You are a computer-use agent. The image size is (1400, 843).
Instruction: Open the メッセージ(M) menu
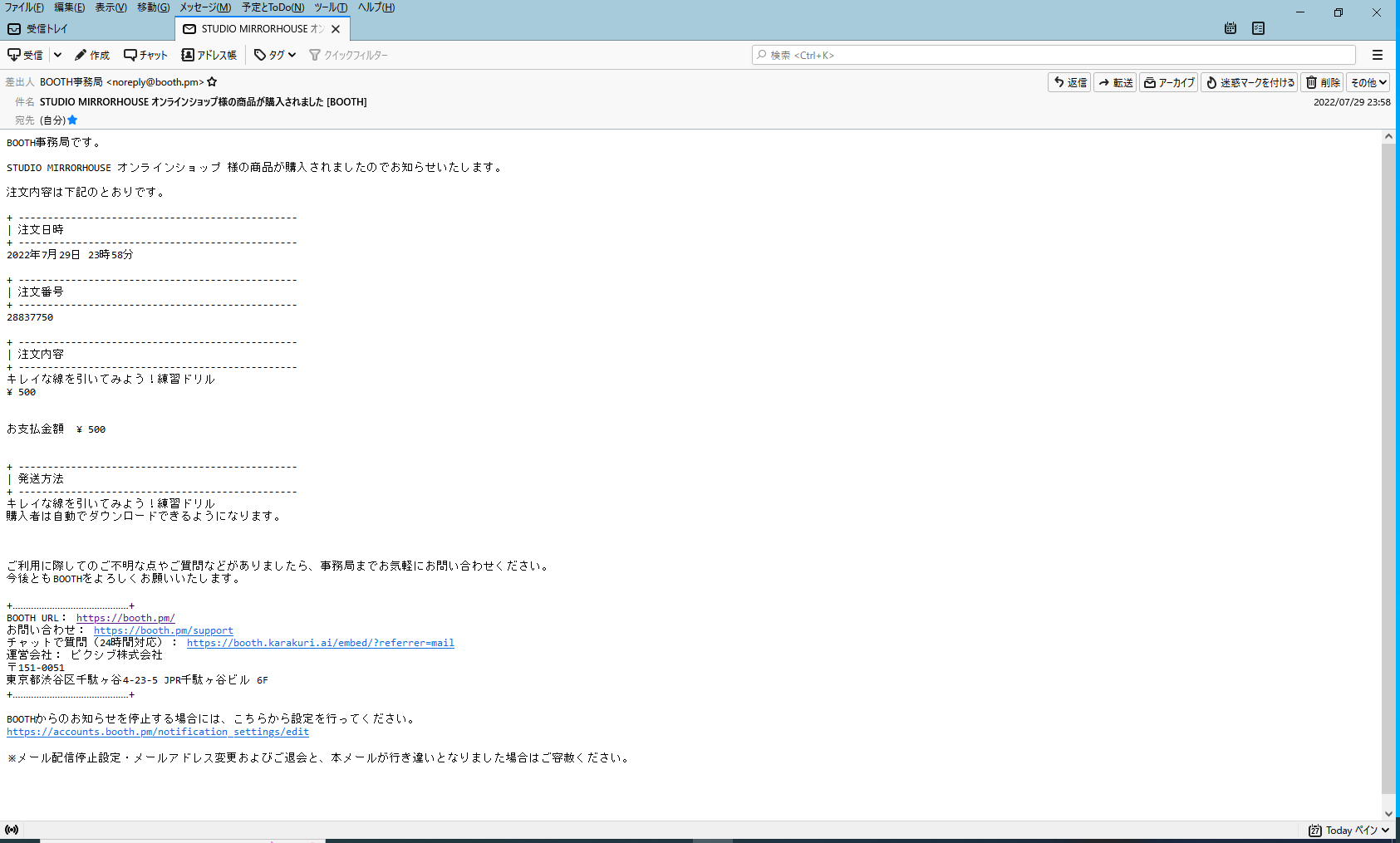[205, 7]
